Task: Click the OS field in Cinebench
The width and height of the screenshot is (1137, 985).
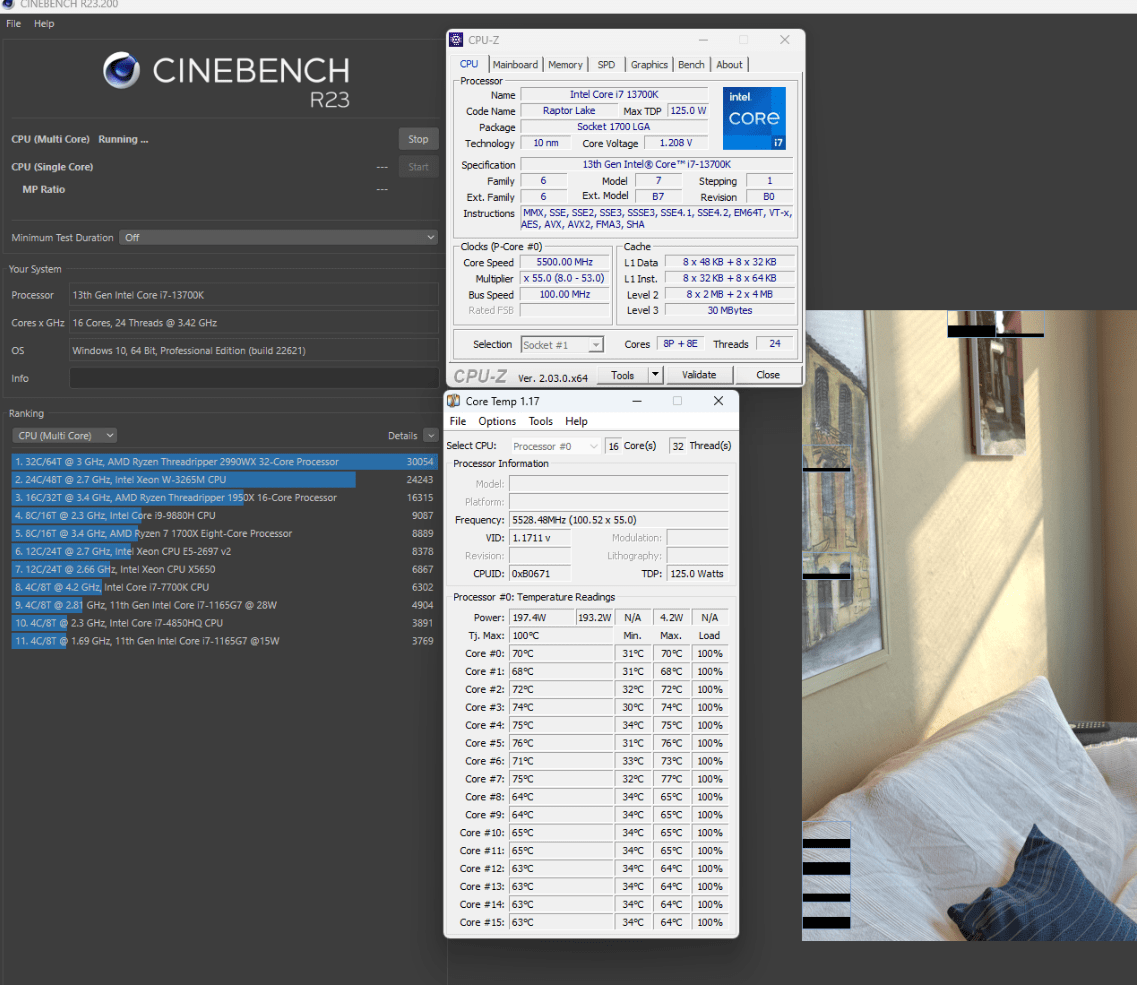Action: 254,350
